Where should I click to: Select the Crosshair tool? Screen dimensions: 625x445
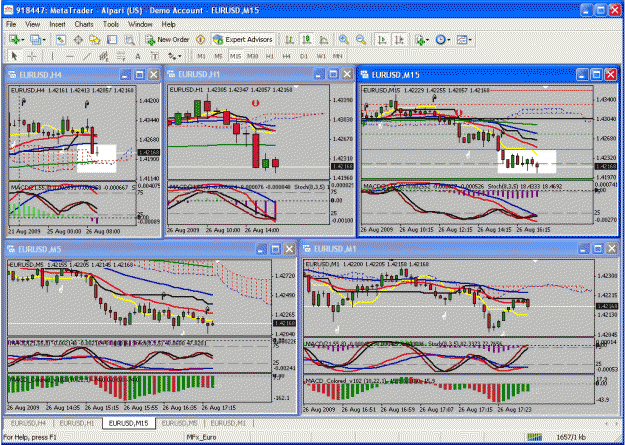[x=31, y=56]
